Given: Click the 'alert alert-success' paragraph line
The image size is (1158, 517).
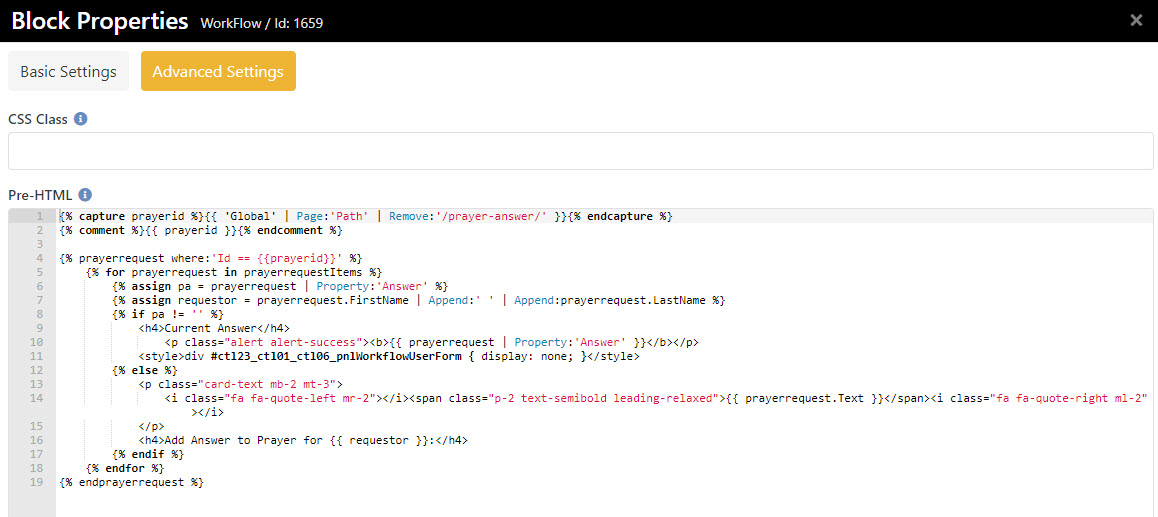Looking at the screenshot, I should point(431,342).
